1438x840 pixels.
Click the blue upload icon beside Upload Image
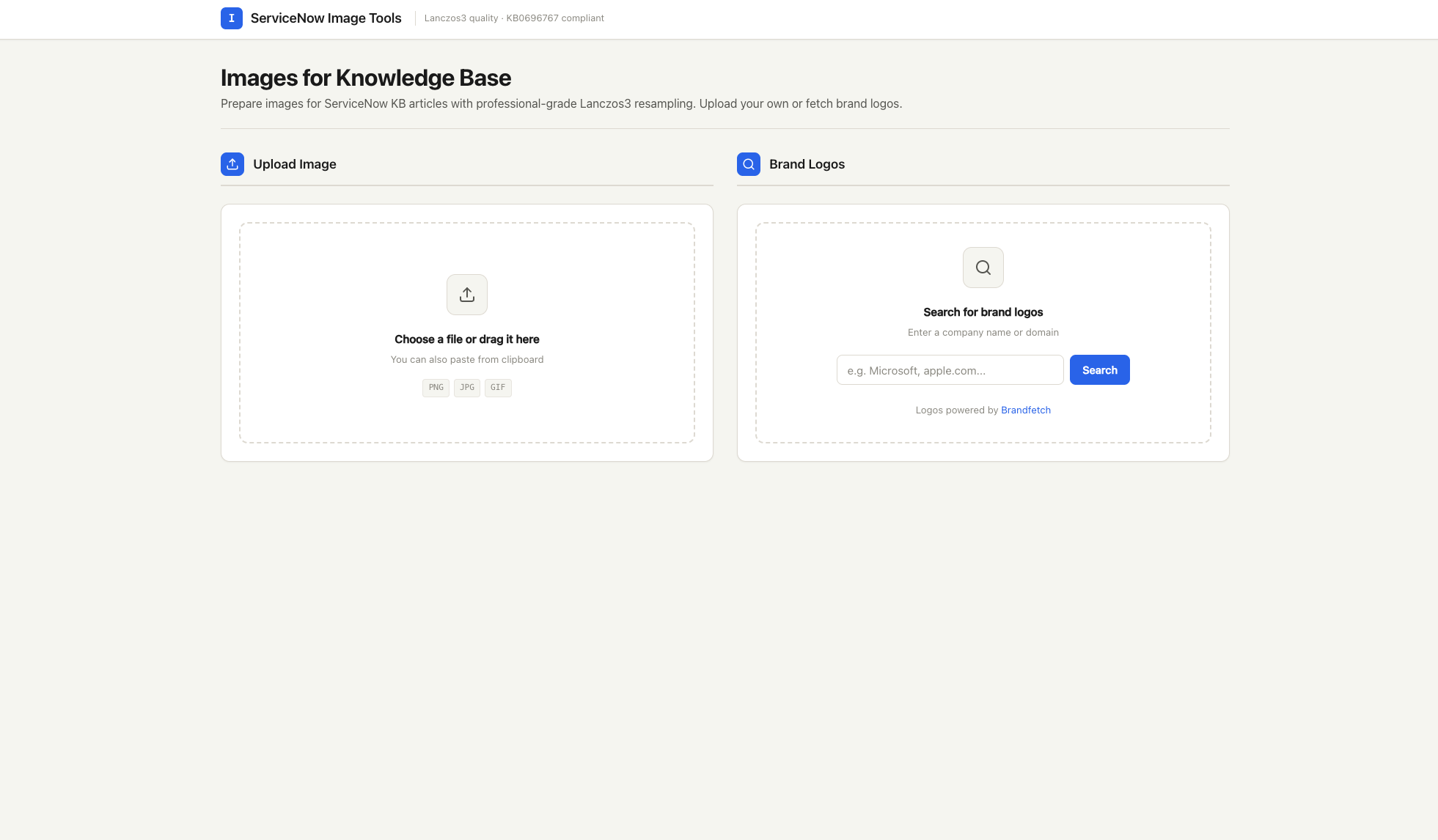[x=232, y=164]
